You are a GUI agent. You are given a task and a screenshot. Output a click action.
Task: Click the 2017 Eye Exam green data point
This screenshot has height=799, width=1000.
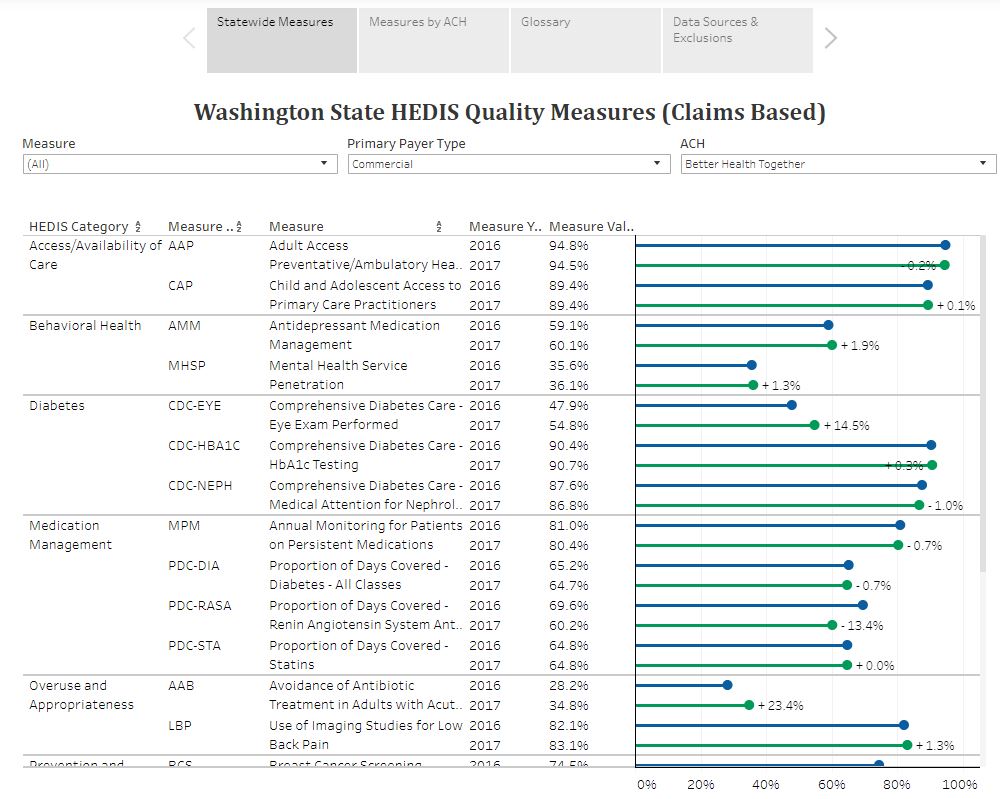pyautogui.click(x=814, y=425)
